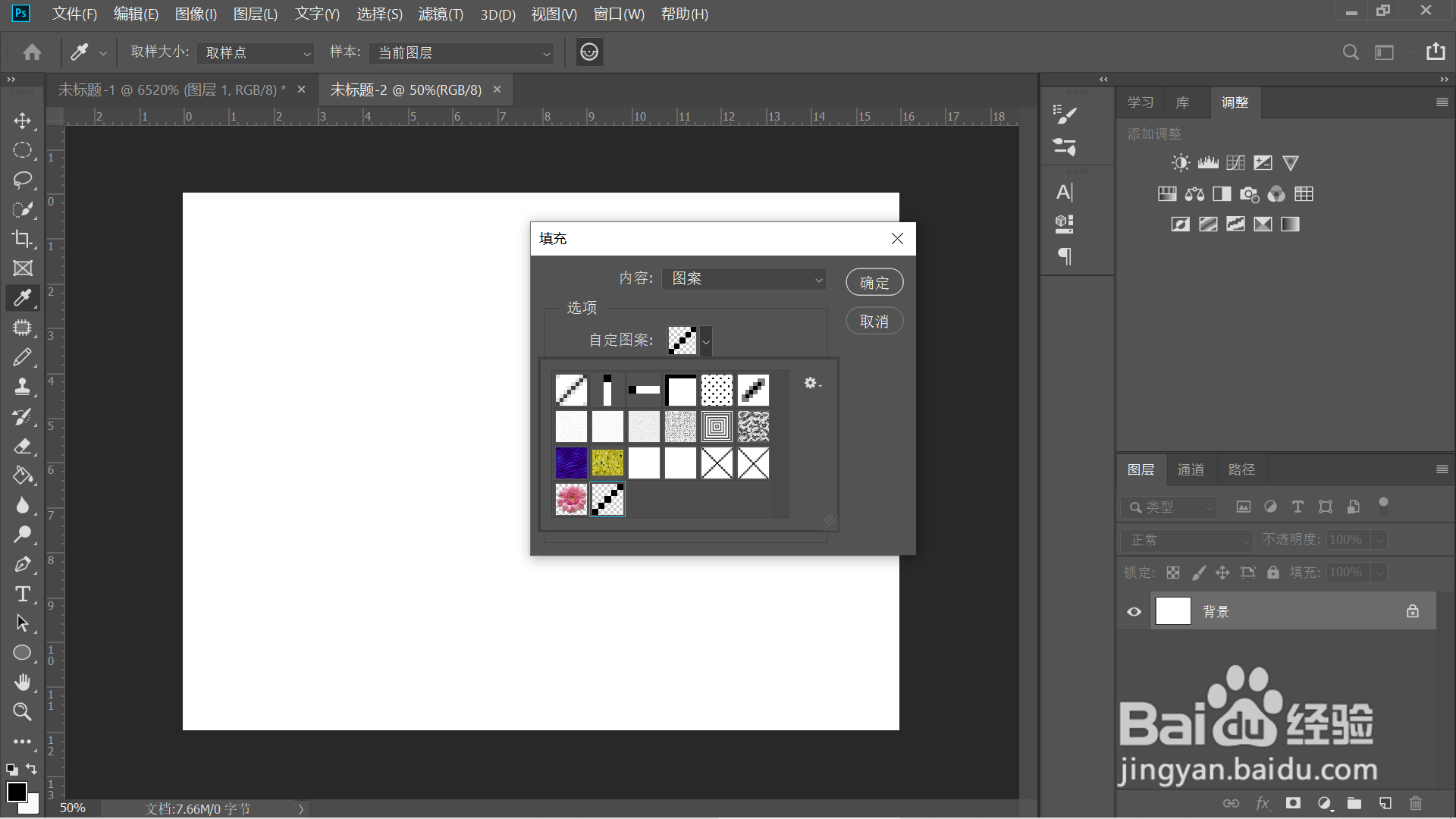Select the Ellipse shape tool
This screenshot has height=819, width=1456.
[x=23, y=653]
